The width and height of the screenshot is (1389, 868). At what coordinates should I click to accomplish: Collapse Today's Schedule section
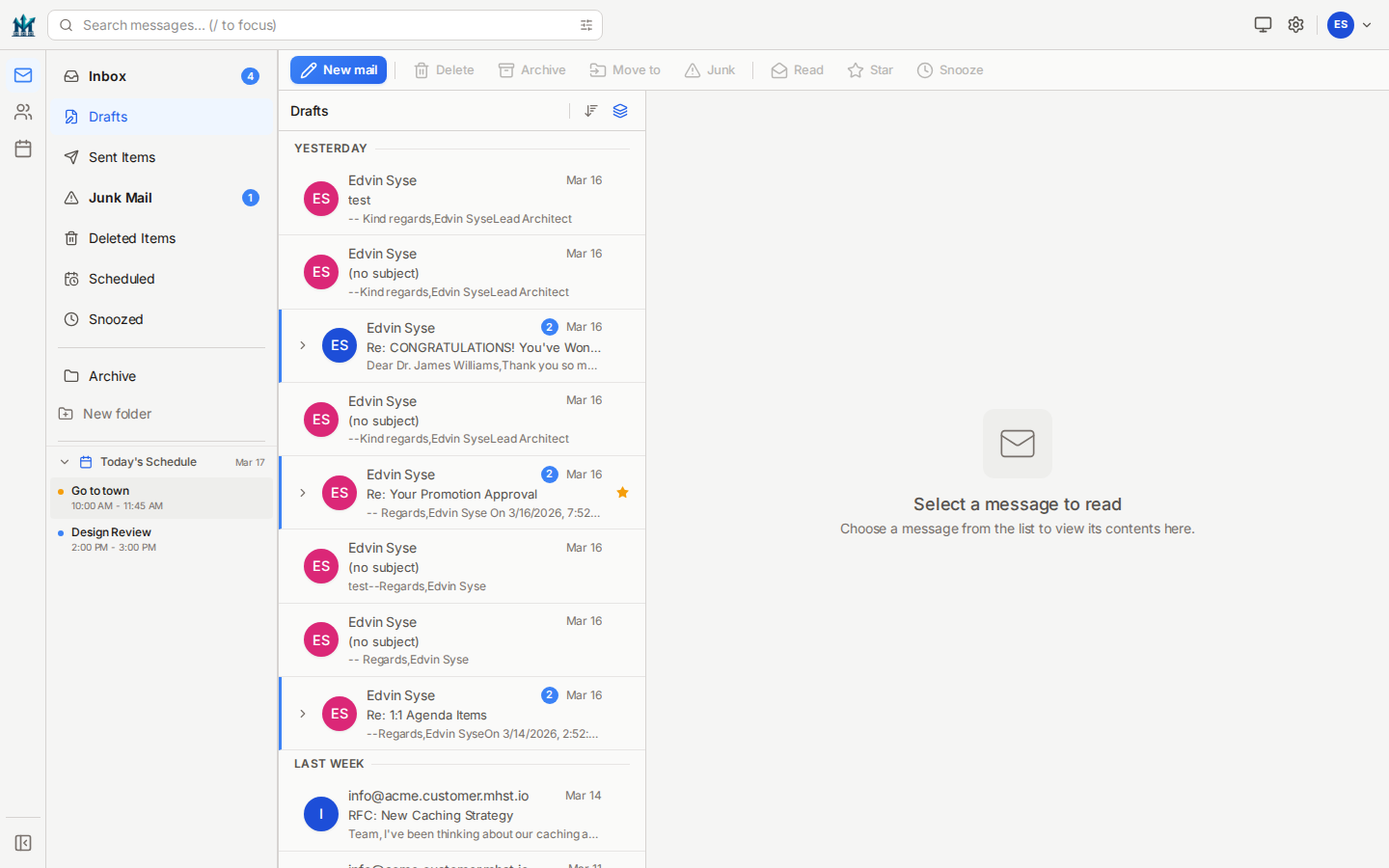(65, 462)
